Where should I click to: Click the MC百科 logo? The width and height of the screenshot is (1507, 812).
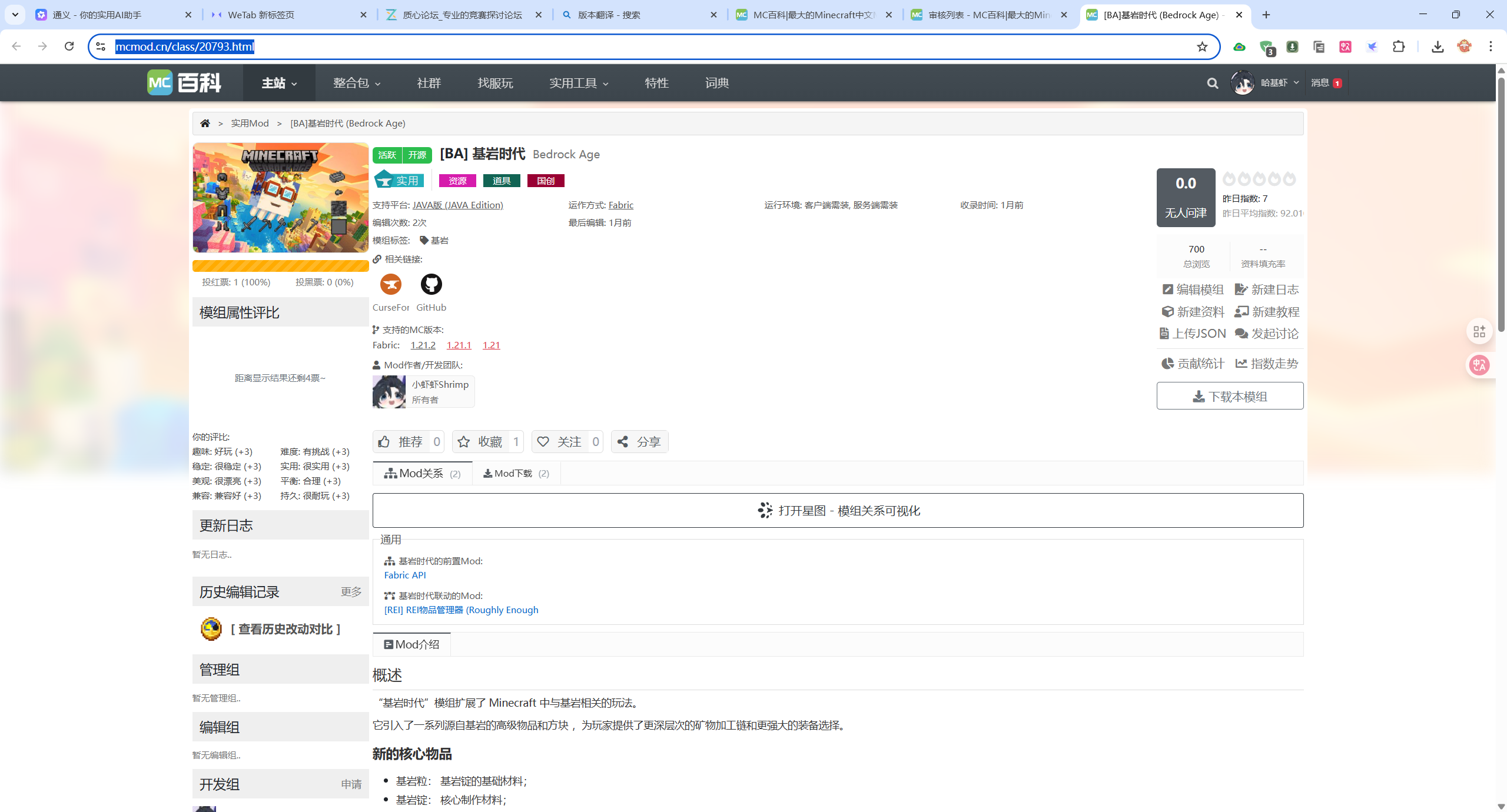(184, 83)
